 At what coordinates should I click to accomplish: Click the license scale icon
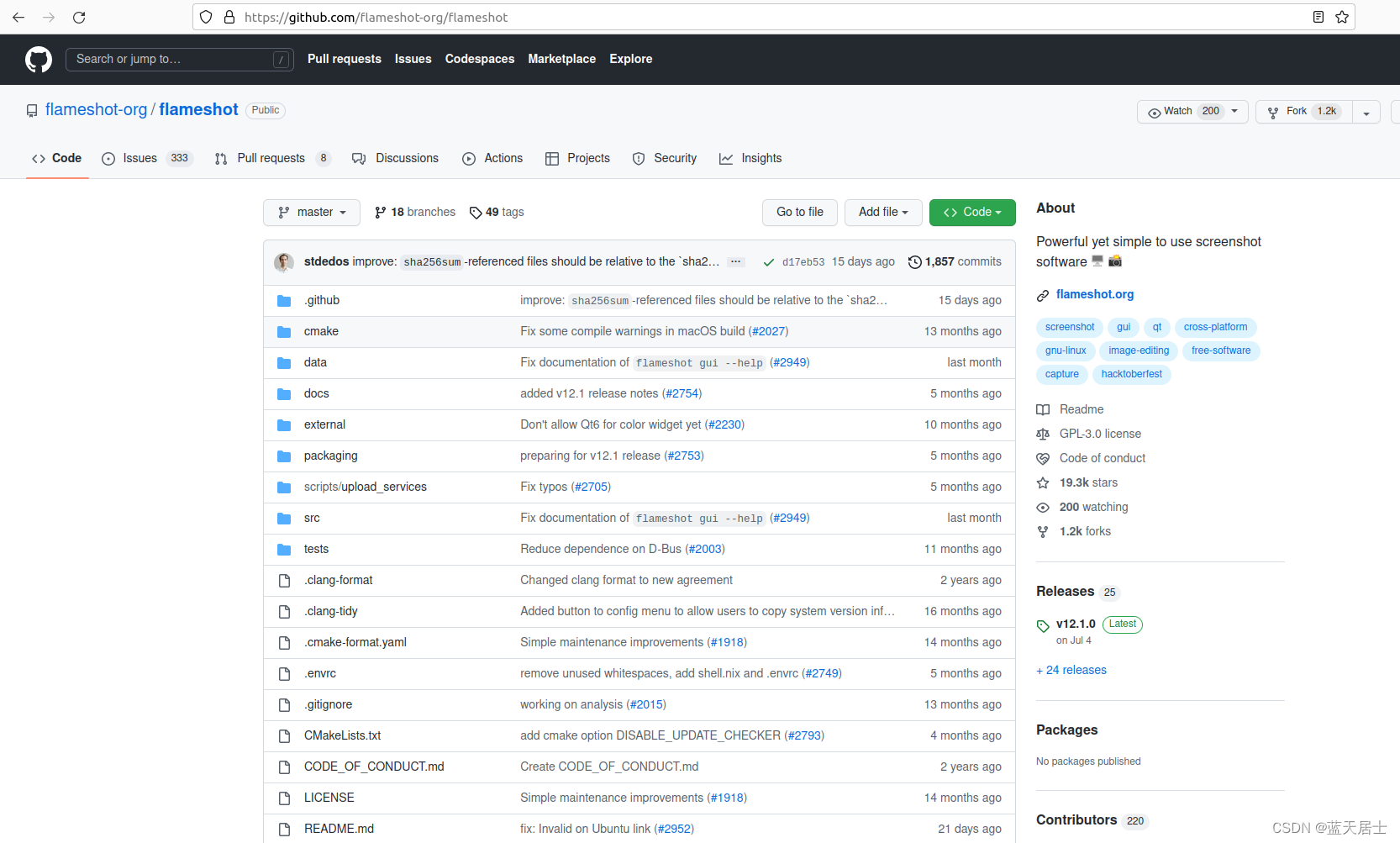[x=1043, y=435]
